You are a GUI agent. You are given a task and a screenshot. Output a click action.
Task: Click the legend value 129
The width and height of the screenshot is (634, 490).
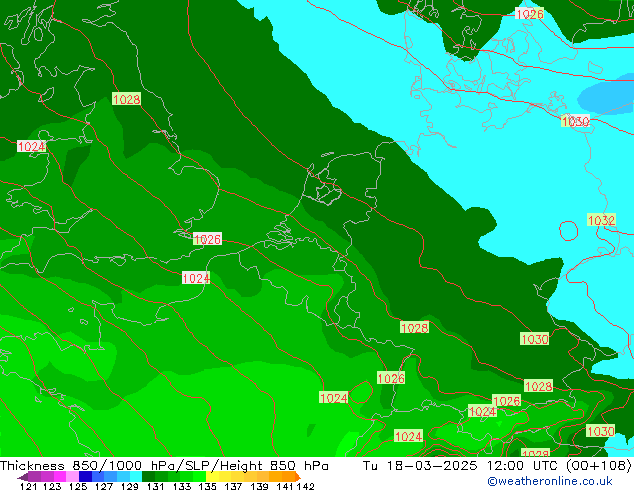129,486
